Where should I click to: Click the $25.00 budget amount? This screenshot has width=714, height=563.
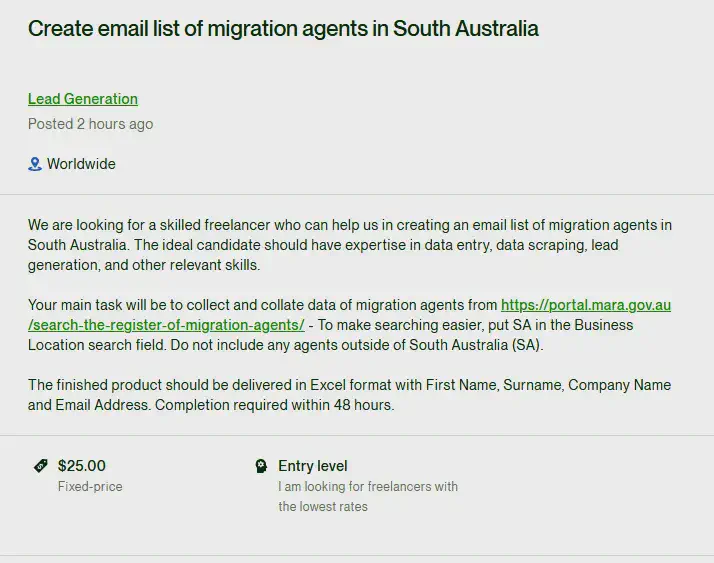pos(82,466)
